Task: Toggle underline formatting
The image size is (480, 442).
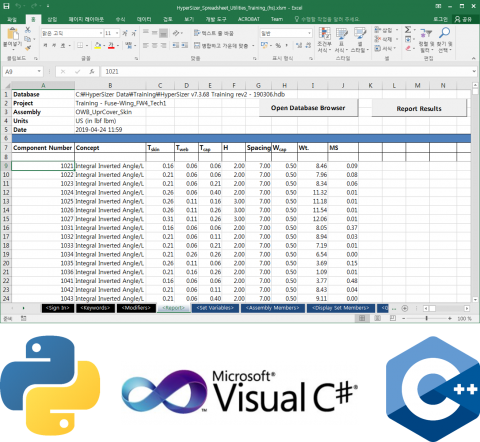Action: (x=63, y=45)
